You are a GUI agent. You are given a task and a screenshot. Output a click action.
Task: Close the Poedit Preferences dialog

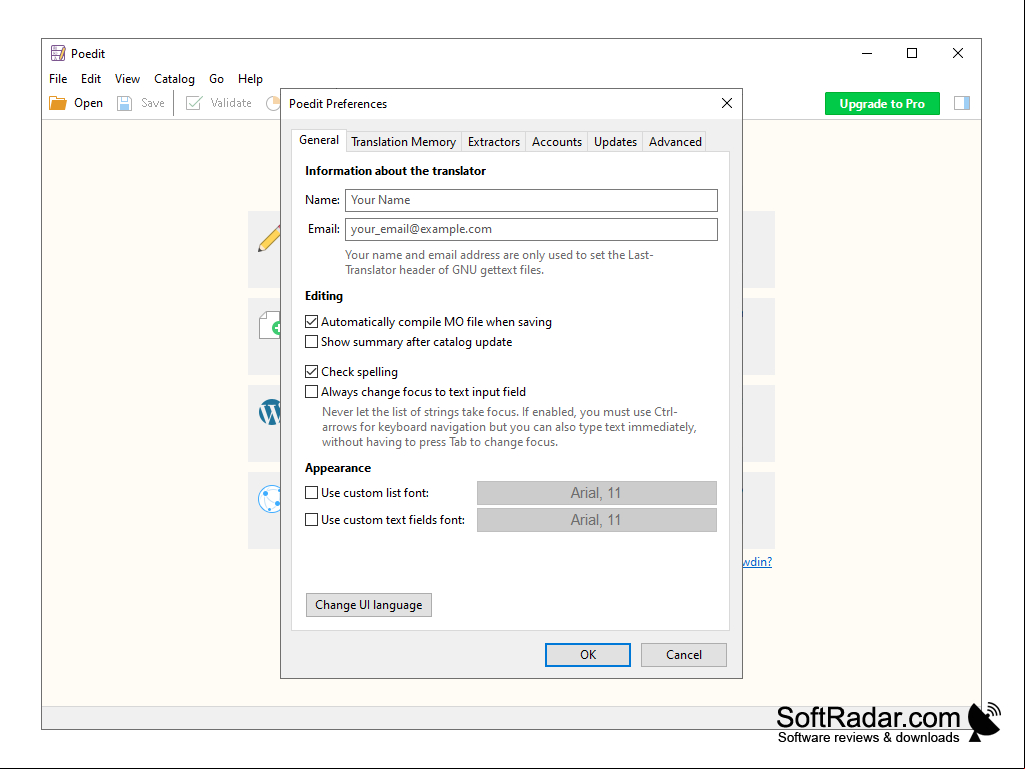click(726, 103)
